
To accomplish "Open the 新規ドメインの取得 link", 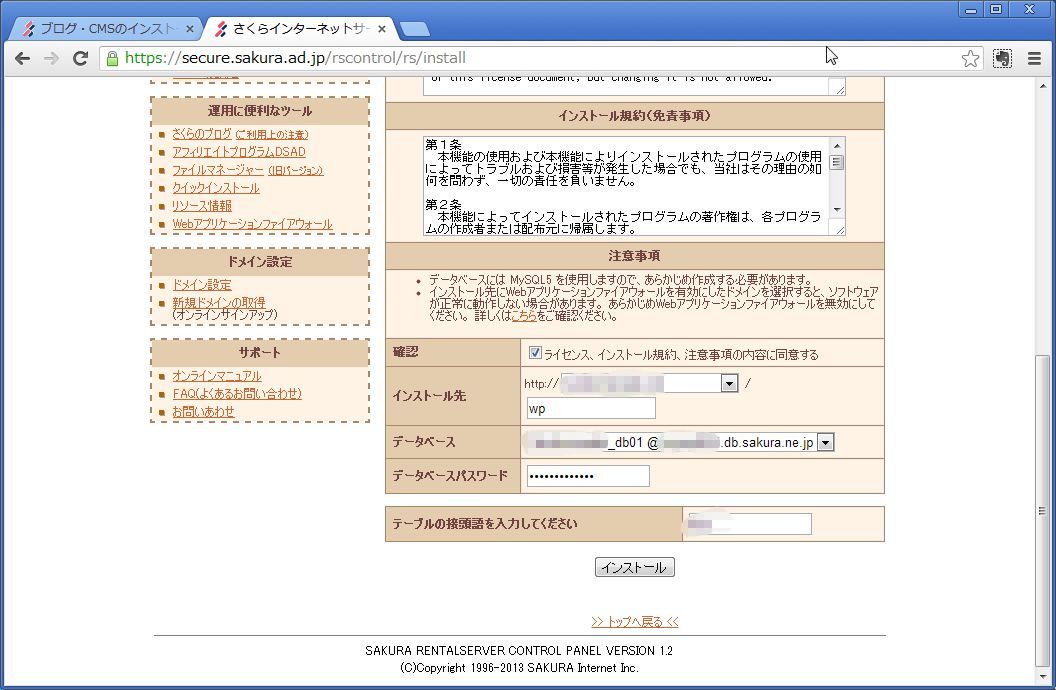I will point(218,303).
